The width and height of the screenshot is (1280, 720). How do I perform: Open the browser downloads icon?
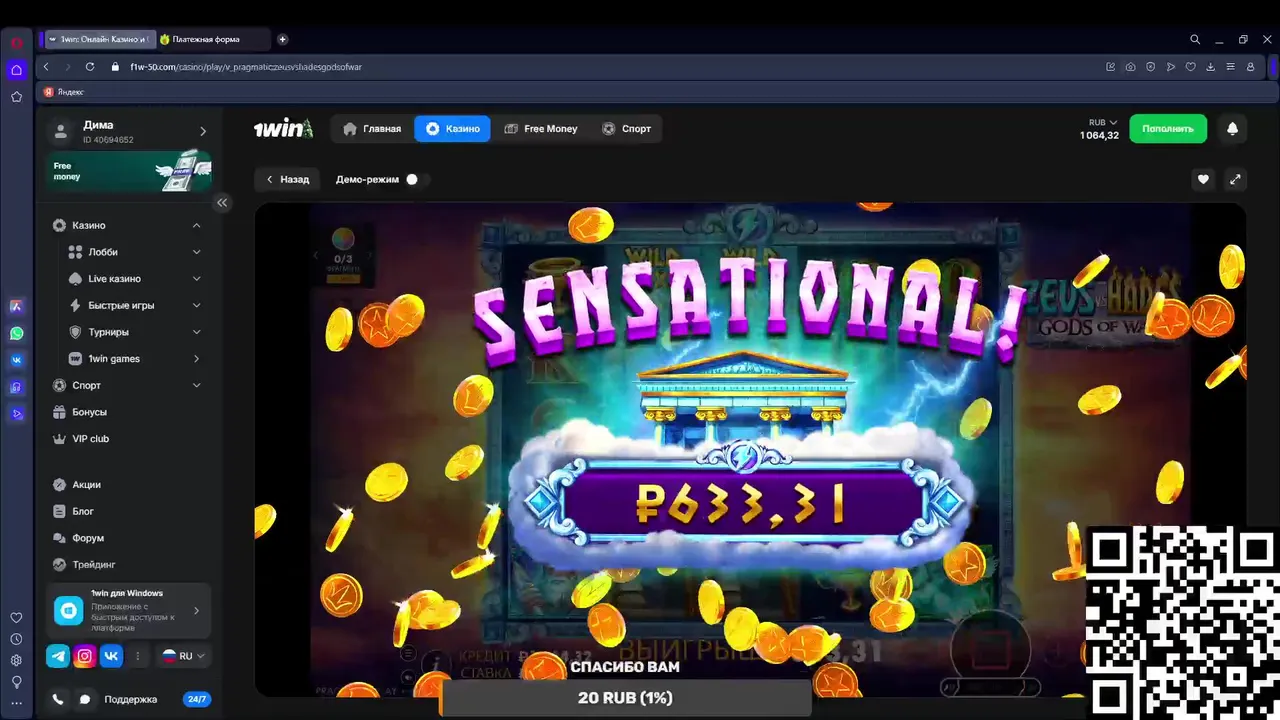click(1210, 67)
